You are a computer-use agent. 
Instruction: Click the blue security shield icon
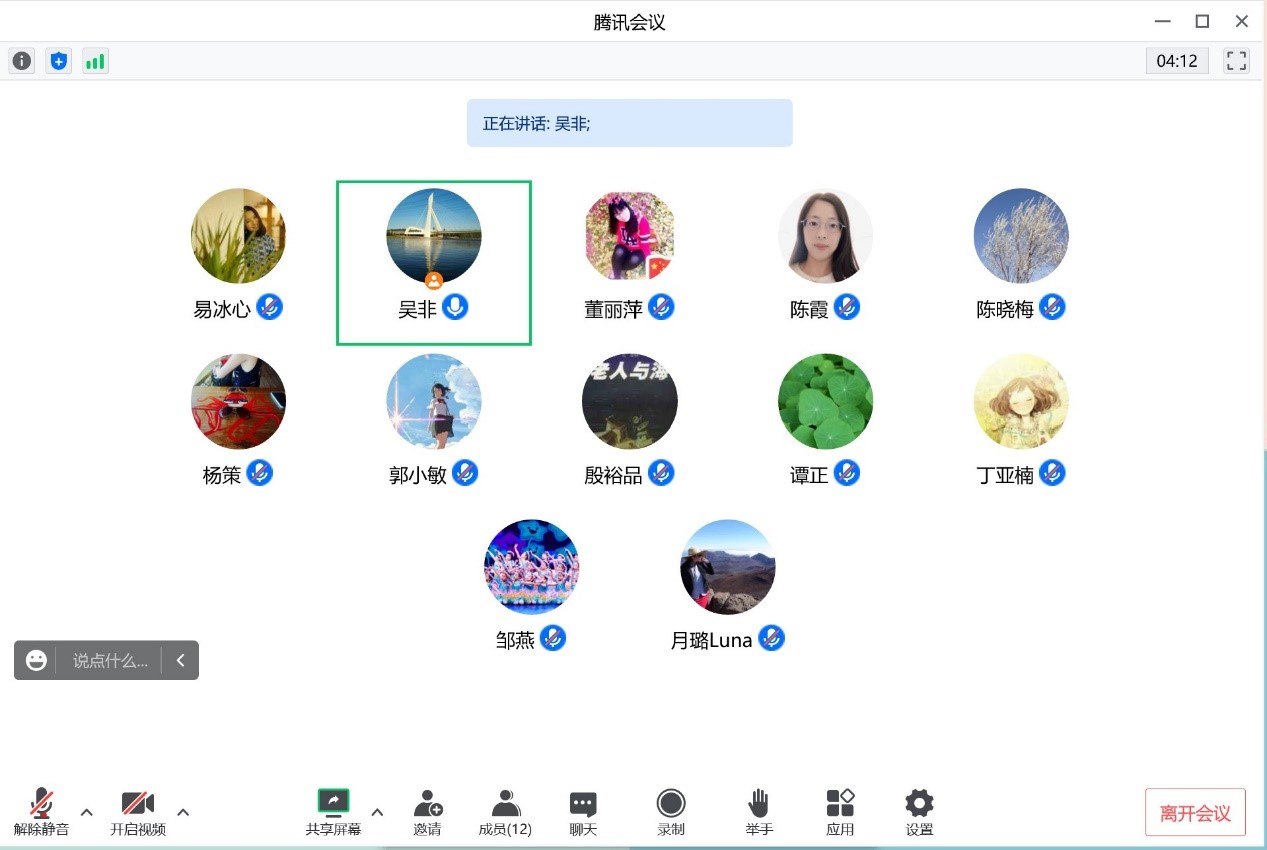[x=59, y=61]
